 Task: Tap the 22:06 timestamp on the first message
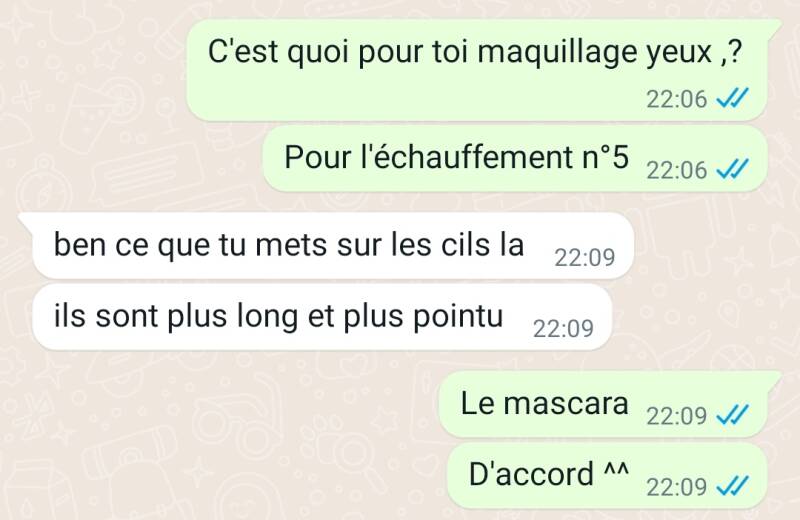pos(677,99)
